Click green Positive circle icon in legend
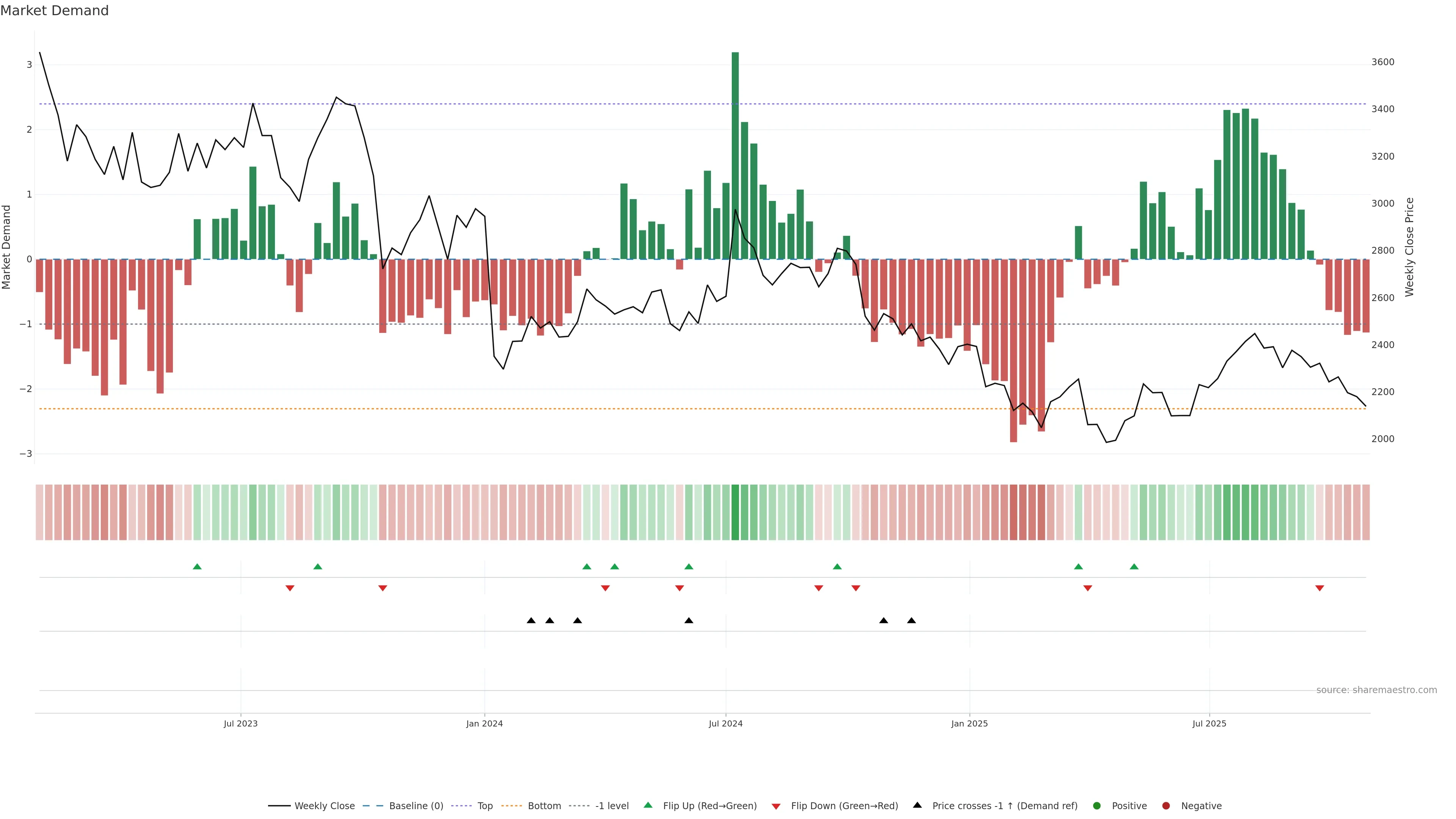The height and width of the screenshot is (819, 1456). click(1097, 806)
